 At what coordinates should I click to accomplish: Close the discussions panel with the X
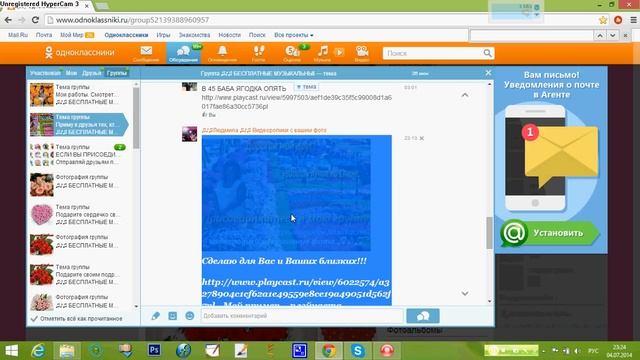[488, 73]
